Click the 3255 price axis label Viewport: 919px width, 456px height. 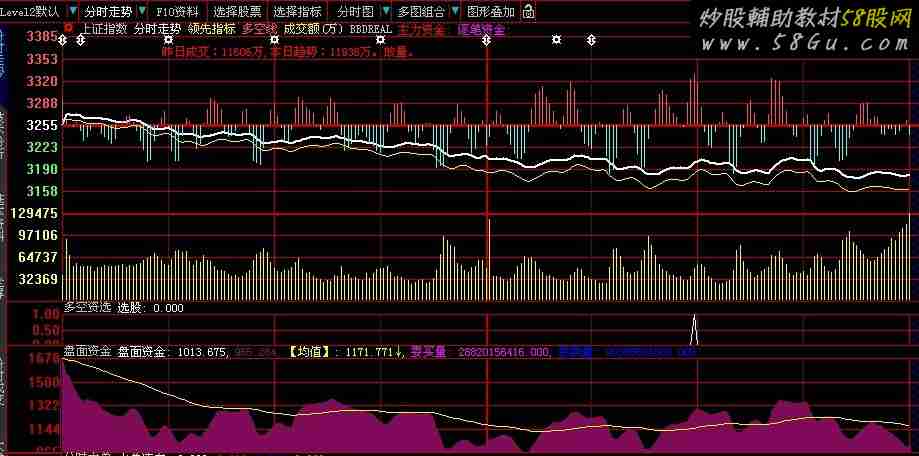point(42,125)
